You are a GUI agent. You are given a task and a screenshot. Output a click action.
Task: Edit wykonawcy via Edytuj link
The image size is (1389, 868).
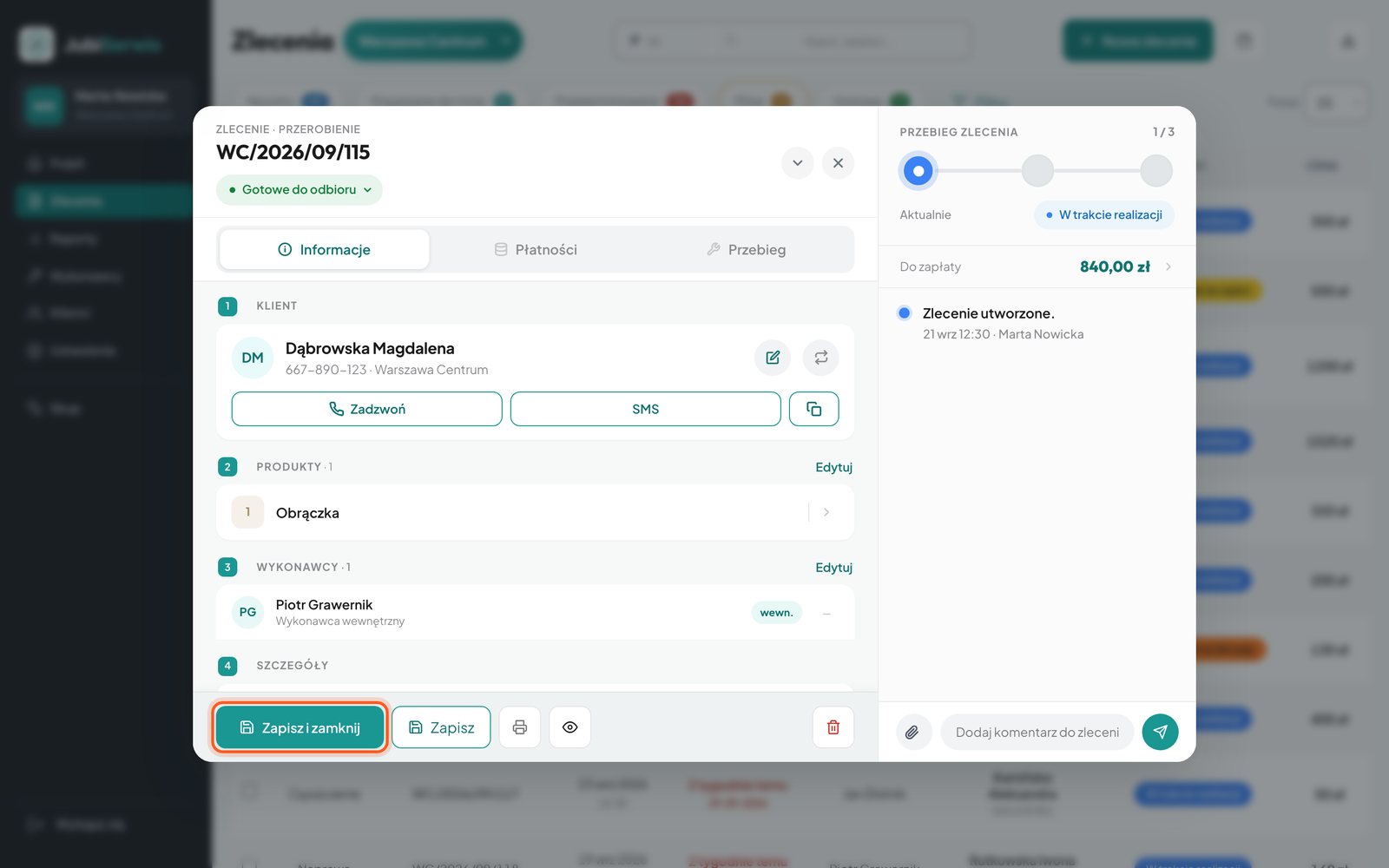coord(833,568)
